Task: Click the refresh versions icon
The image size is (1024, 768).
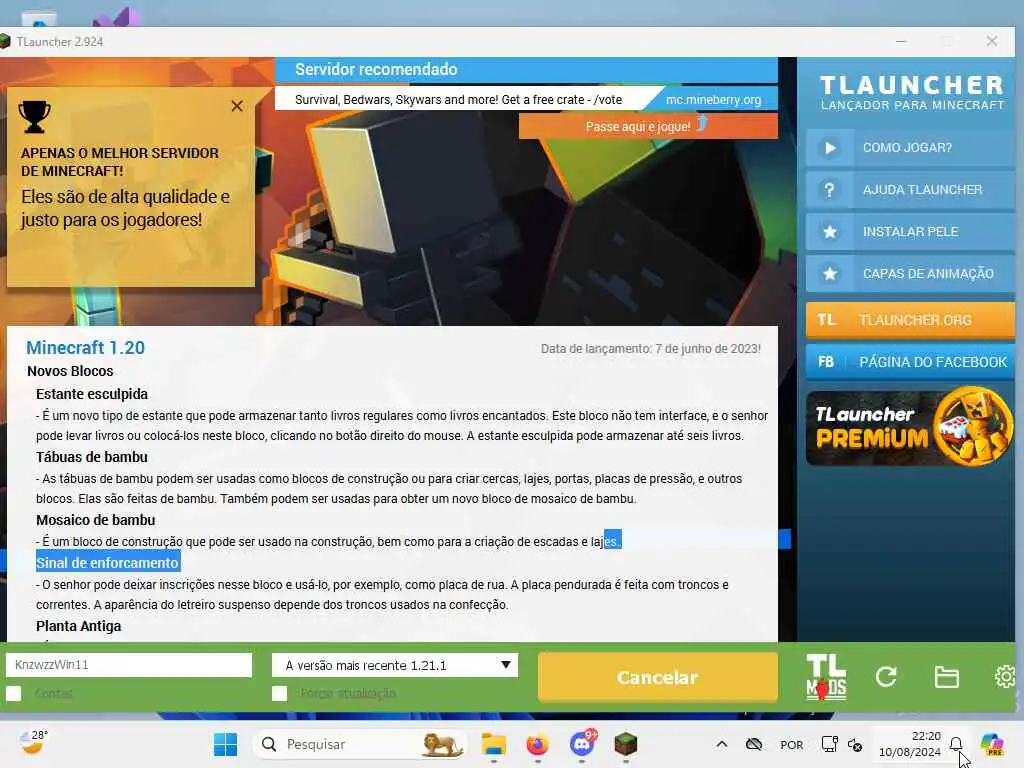Action: [x=886, y=677]
